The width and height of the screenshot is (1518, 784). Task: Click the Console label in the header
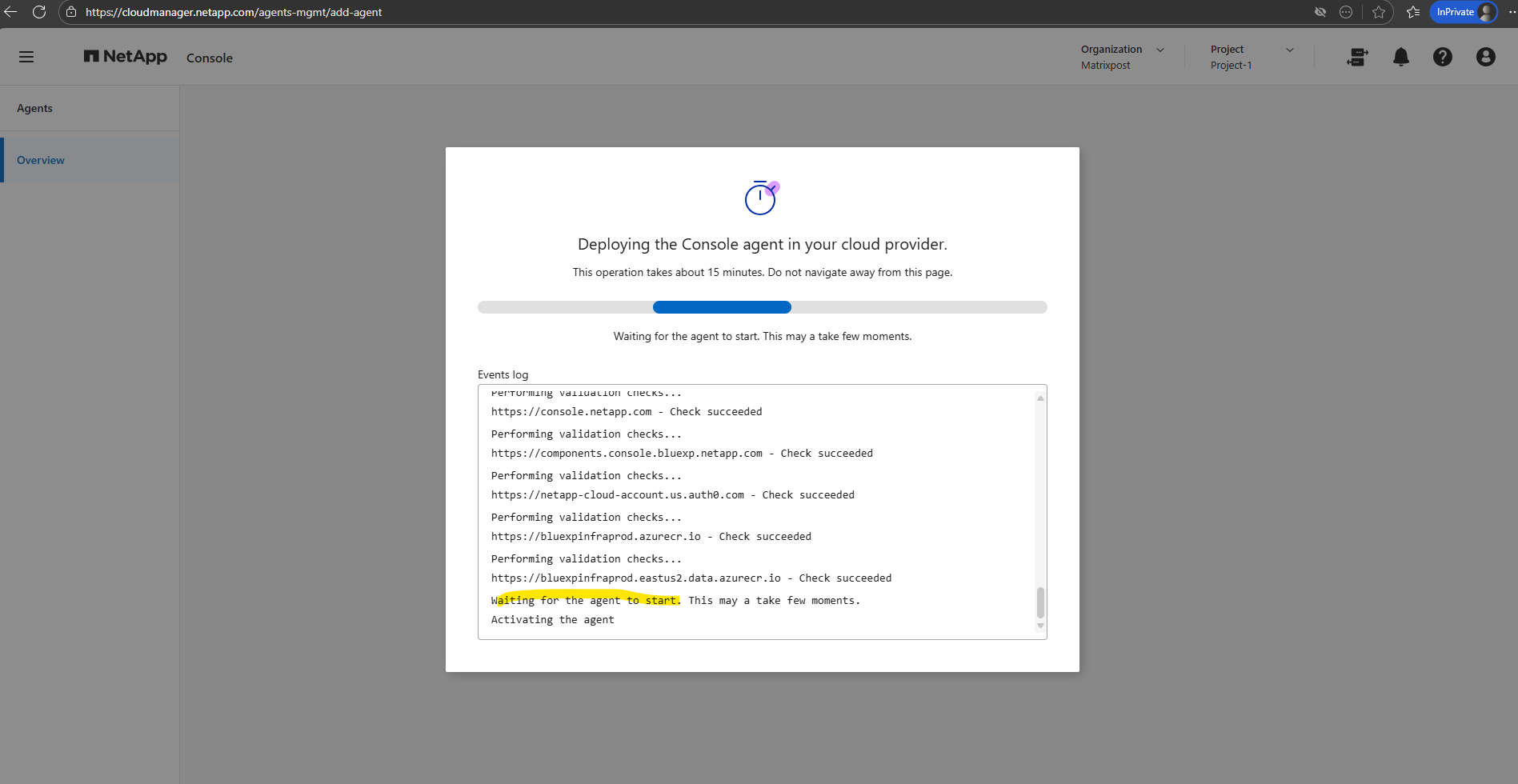pyautogui.click(x=210, y=58)
